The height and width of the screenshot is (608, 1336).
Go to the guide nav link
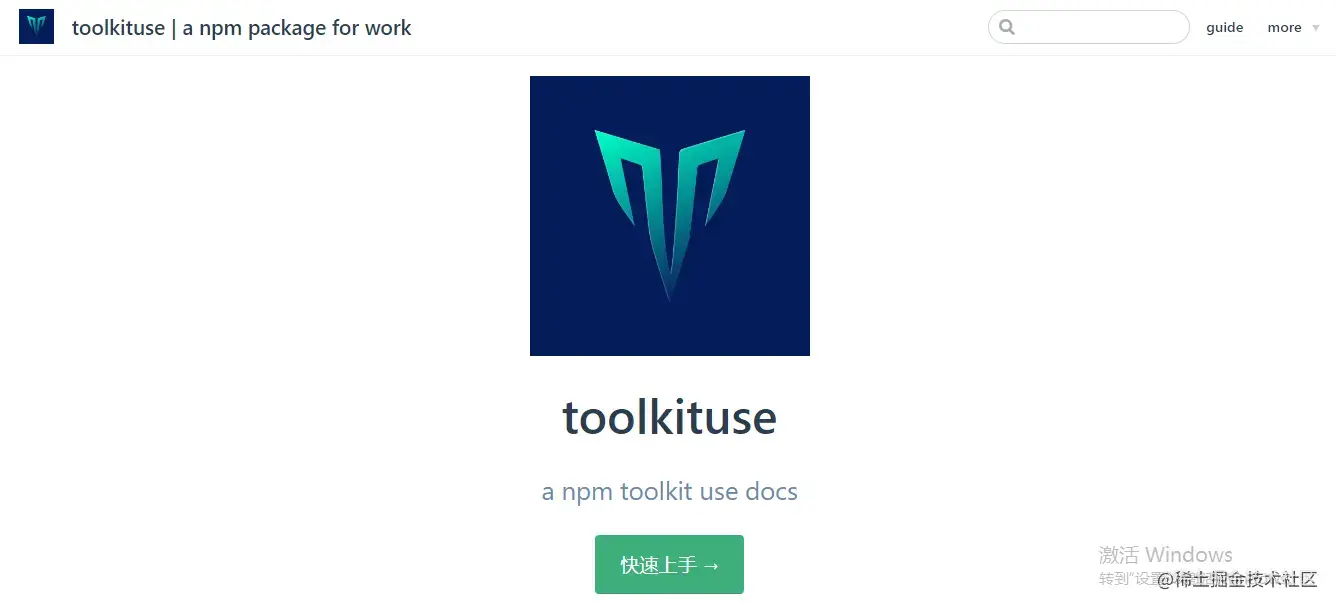click(x=1224, y=27)
